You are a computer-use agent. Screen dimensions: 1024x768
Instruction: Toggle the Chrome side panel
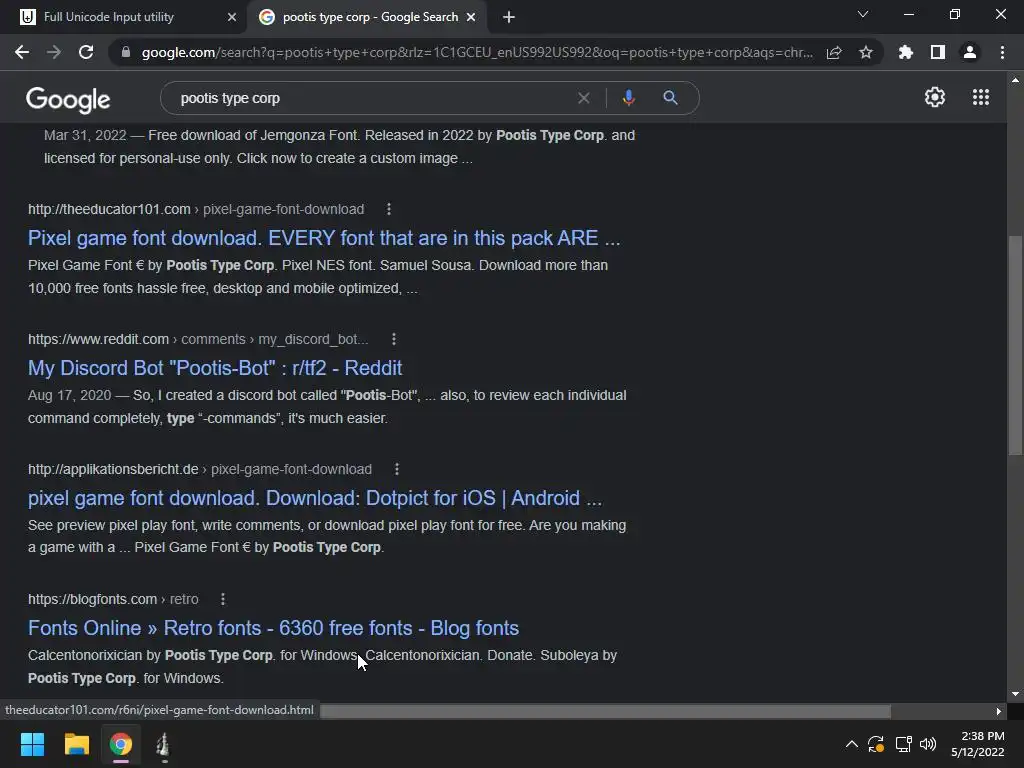[938, 52]
